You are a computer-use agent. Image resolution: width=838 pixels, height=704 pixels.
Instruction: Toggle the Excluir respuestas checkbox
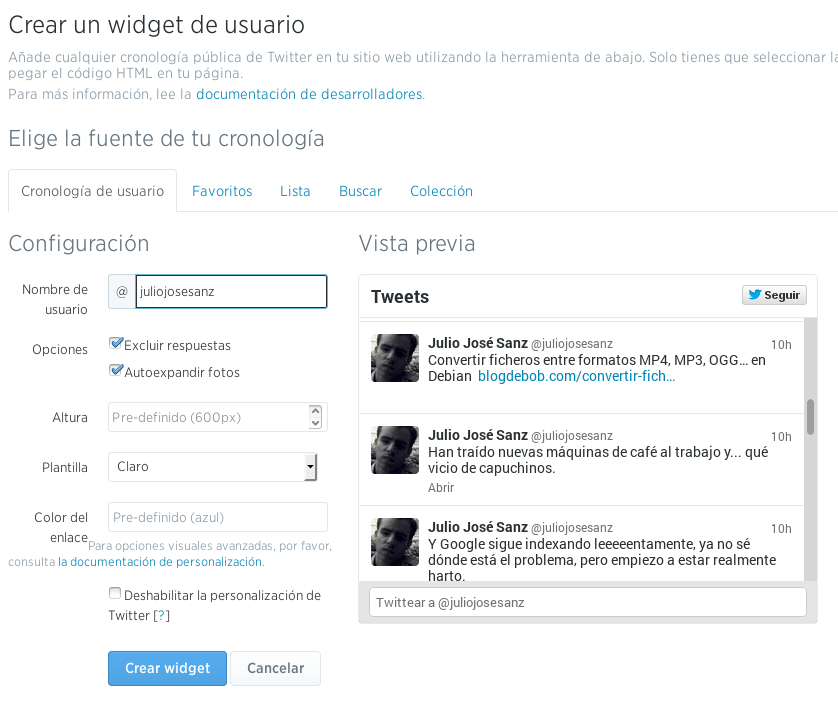point(115,343)
